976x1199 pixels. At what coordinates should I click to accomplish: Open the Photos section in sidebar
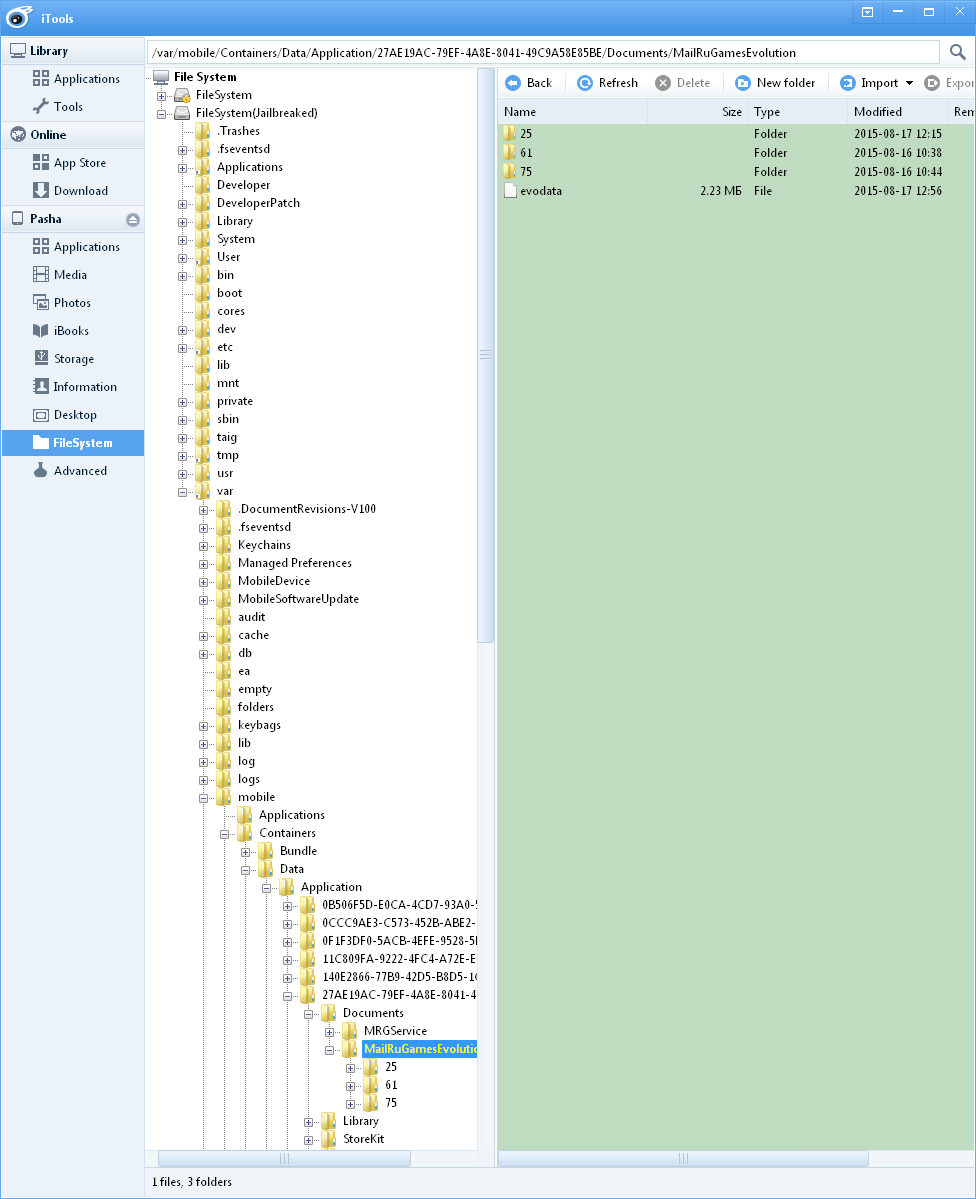(72, 303)
